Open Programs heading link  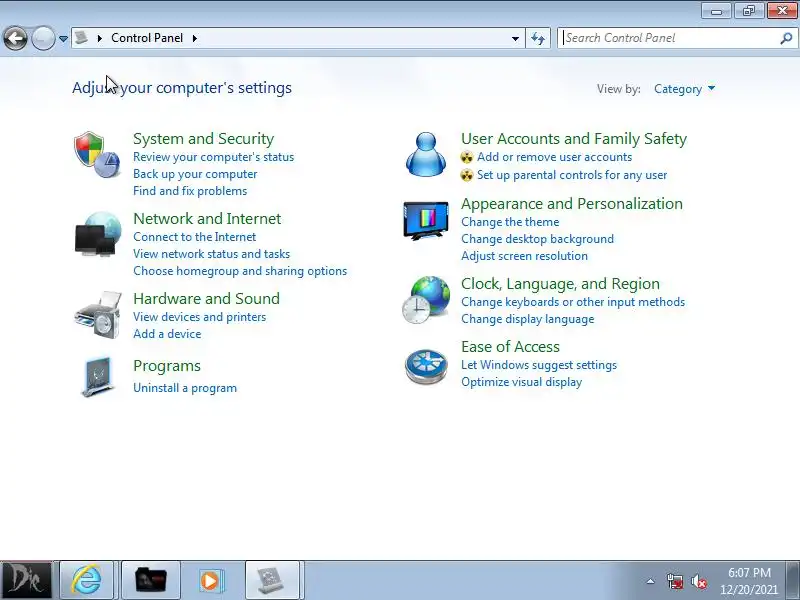pos(167,366)
